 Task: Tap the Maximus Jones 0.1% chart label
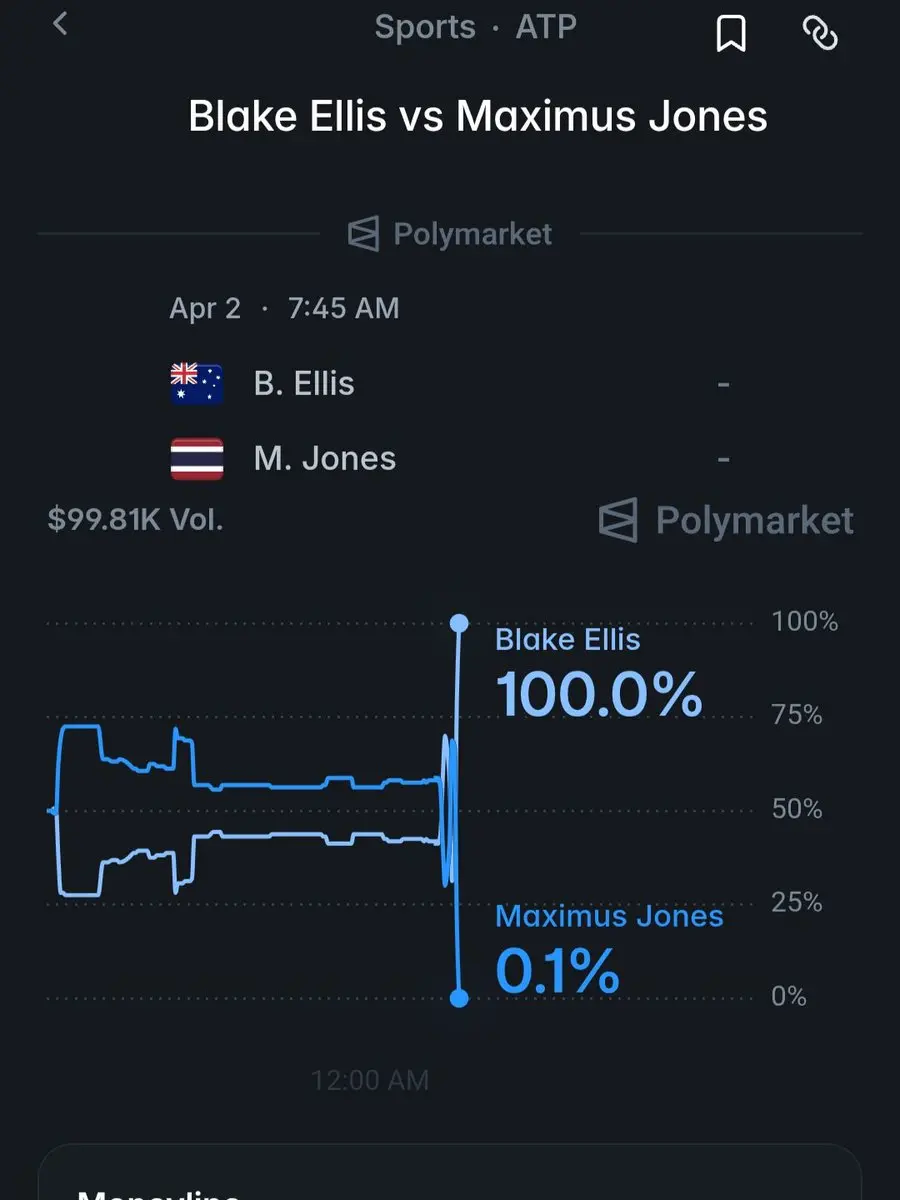[609, 950]
